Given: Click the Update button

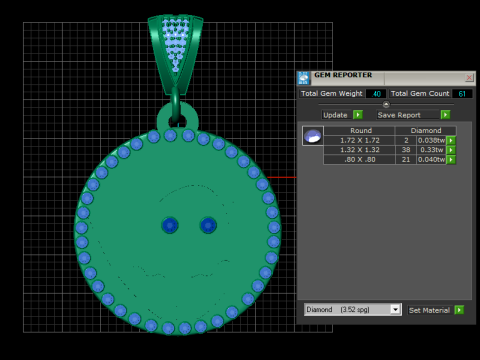Looking at the screenshot, I should [x=336, y=115].
